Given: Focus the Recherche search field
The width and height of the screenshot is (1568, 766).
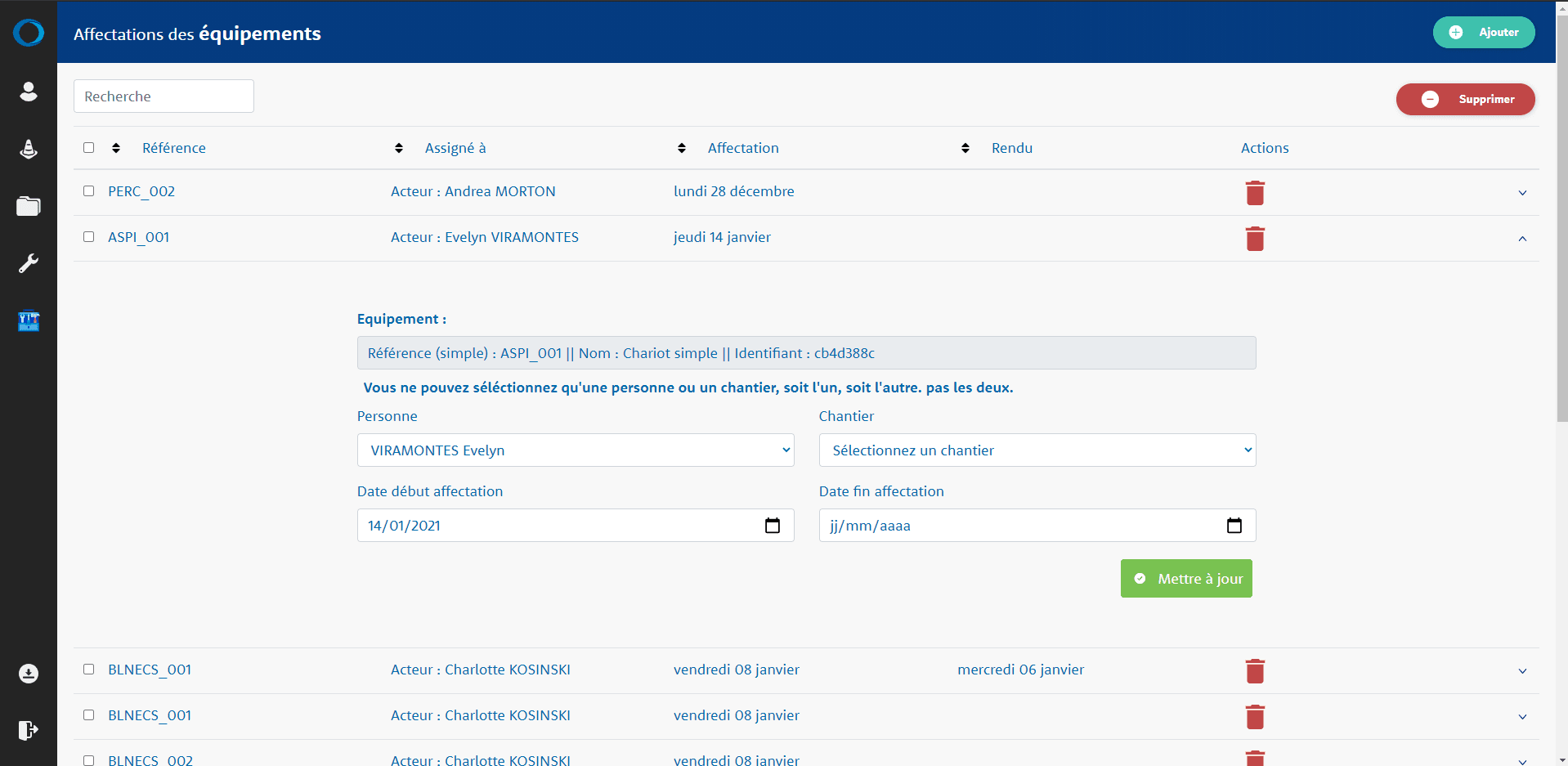Looking at the screenshot, I should coord(164,96).
